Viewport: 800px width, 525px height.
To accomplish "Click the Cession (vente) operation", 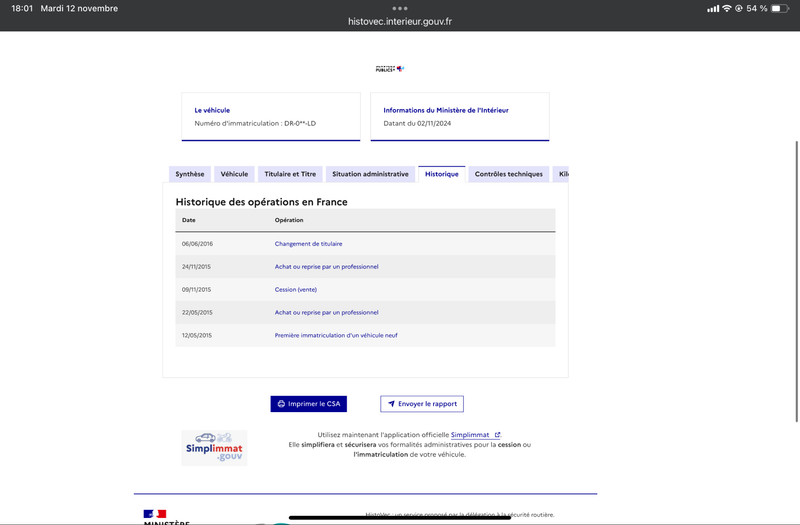I will (296, 290).
